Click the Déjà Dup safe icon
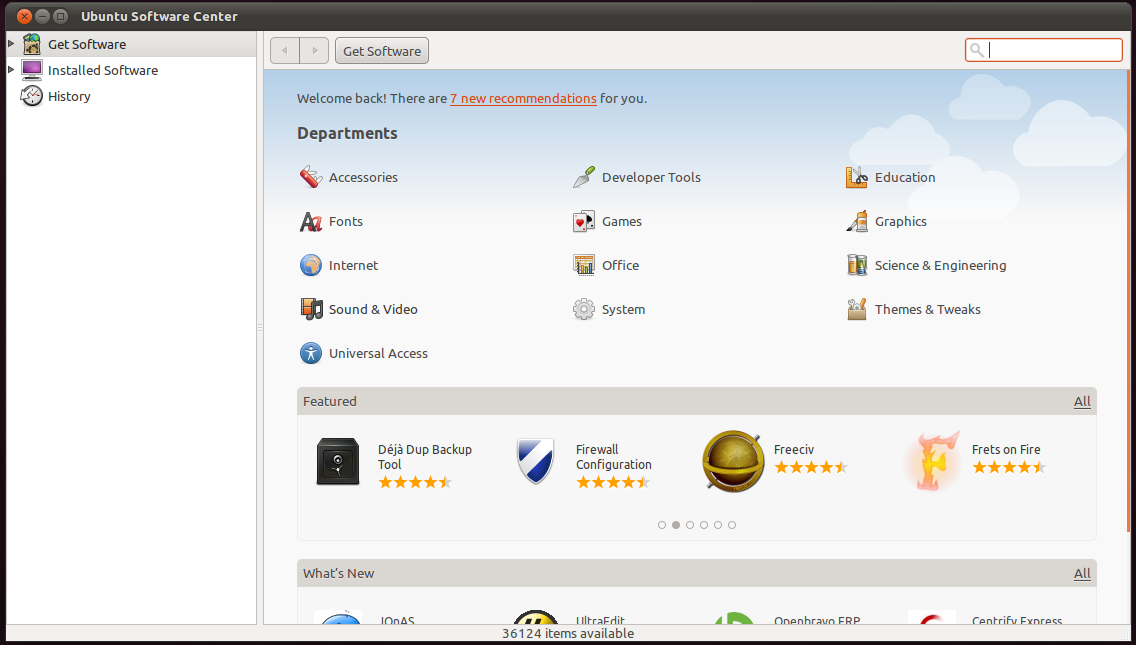Image resolution: width=1136 pixels, height=645 pixels. pos(338,462)
